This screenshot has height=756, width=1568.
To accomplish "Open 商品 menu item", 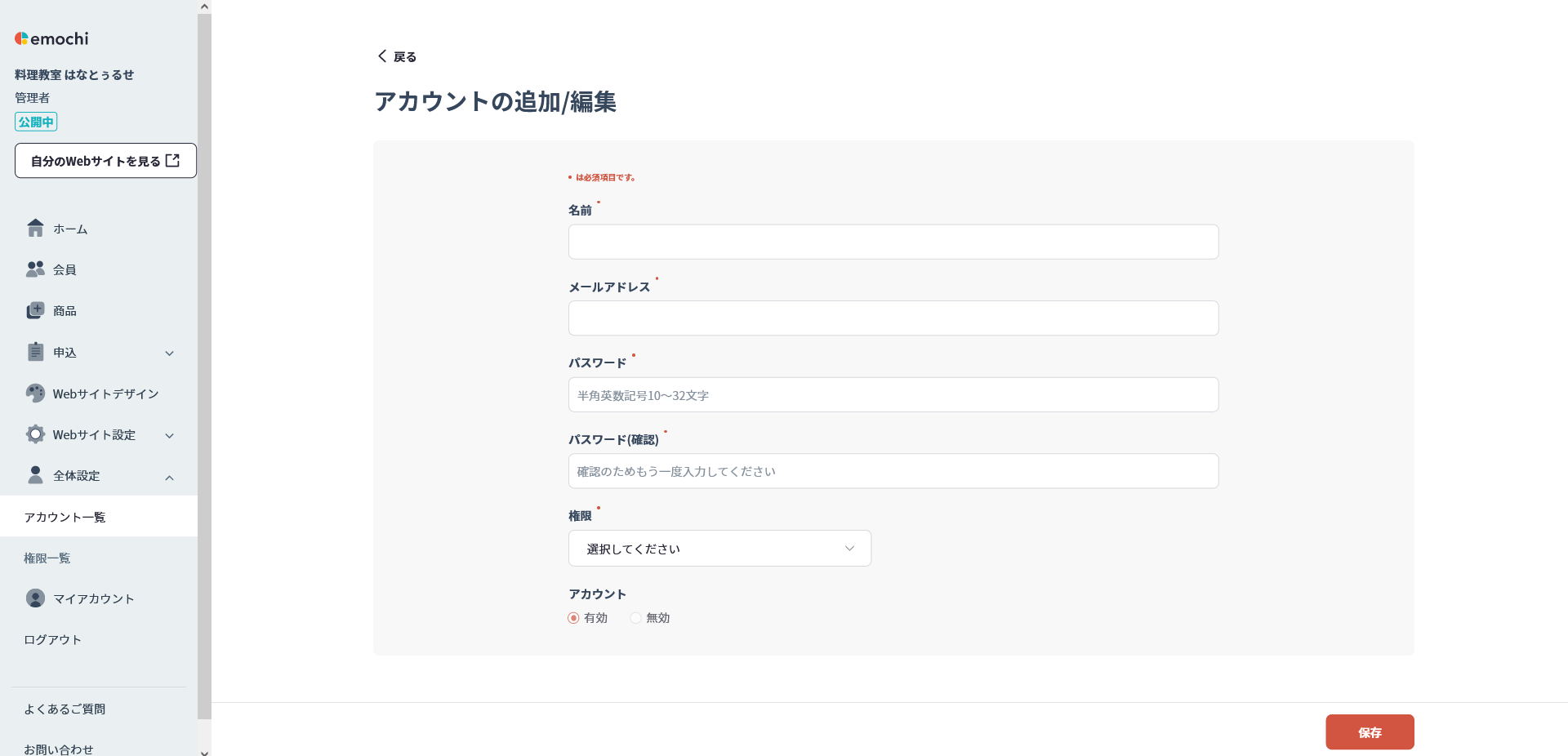I will [x=99, y=310].
